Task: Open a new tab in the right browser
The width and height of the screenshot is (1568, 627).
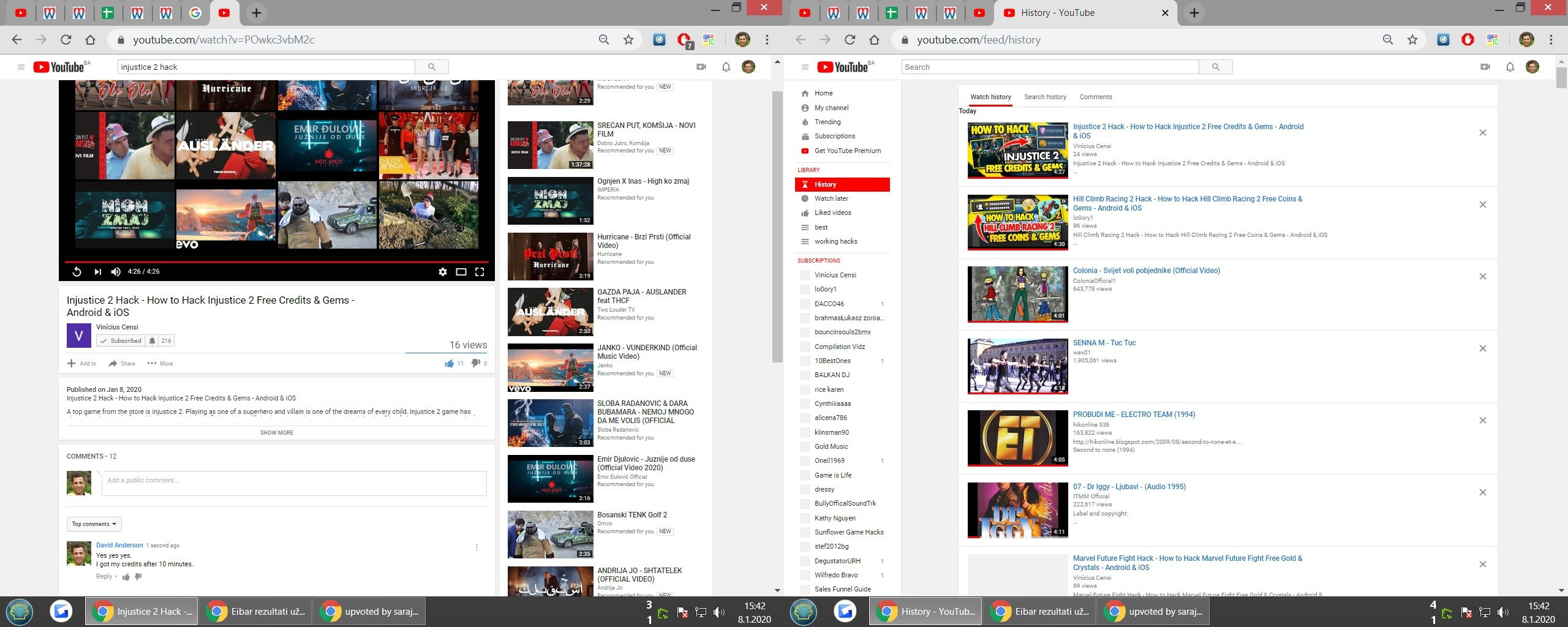Action: click(x=1194, y=13)
